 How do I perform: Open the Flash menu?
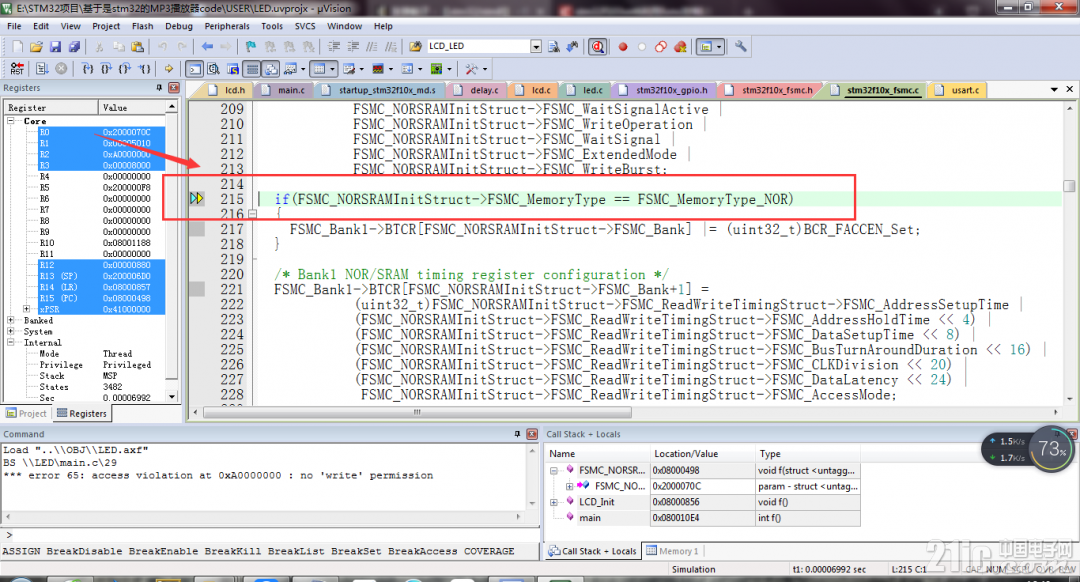[x=142, y=26]
